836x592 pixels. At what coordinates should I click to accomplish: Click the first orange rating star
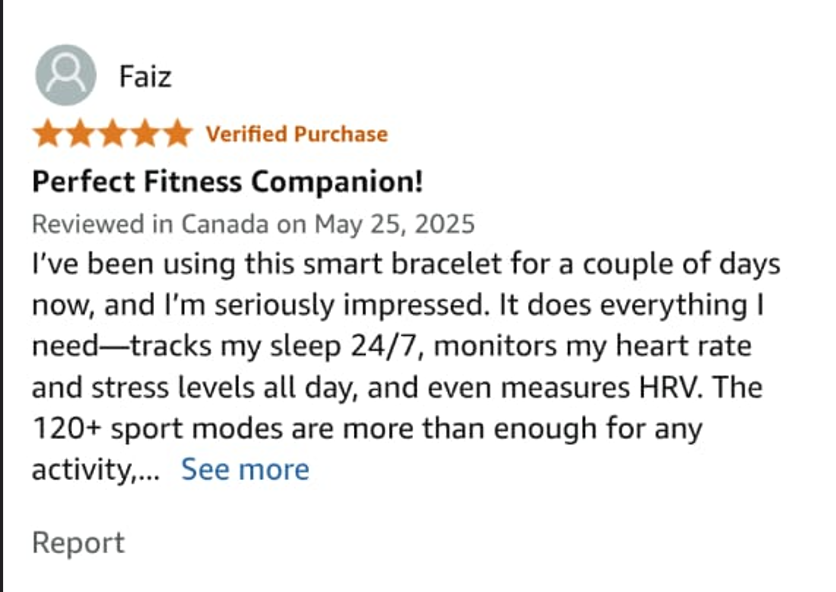[x=48, y=133]
